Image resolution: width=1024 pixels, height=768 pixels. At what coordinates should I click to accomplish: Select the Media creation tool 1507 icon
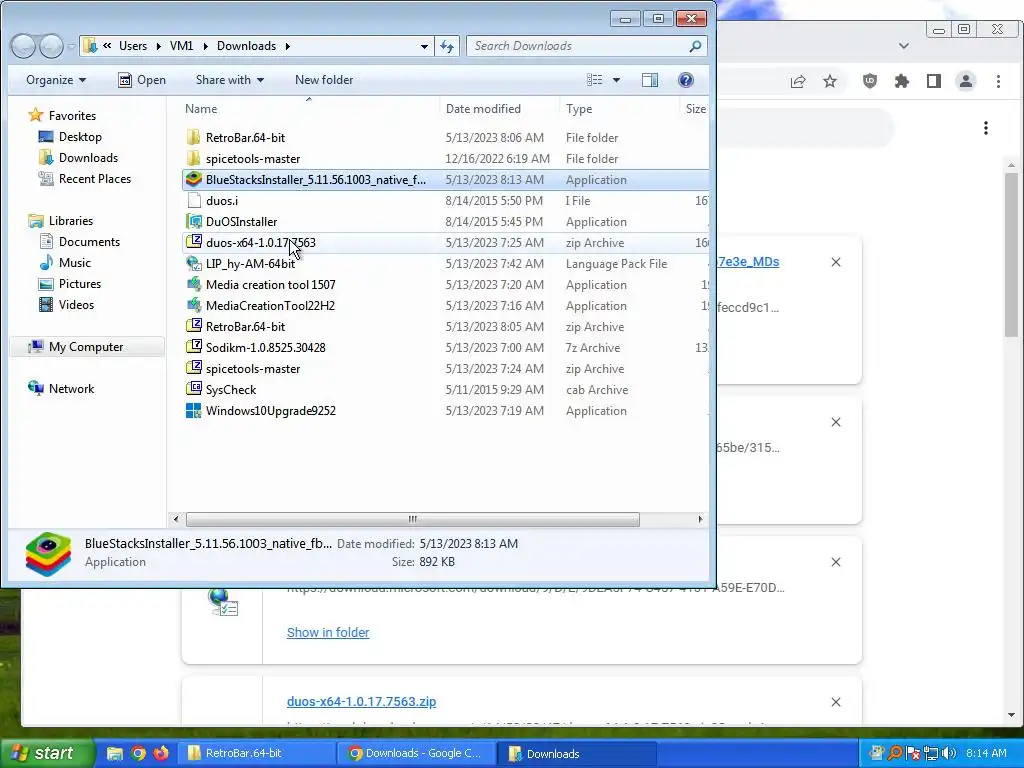pos(193,285)
